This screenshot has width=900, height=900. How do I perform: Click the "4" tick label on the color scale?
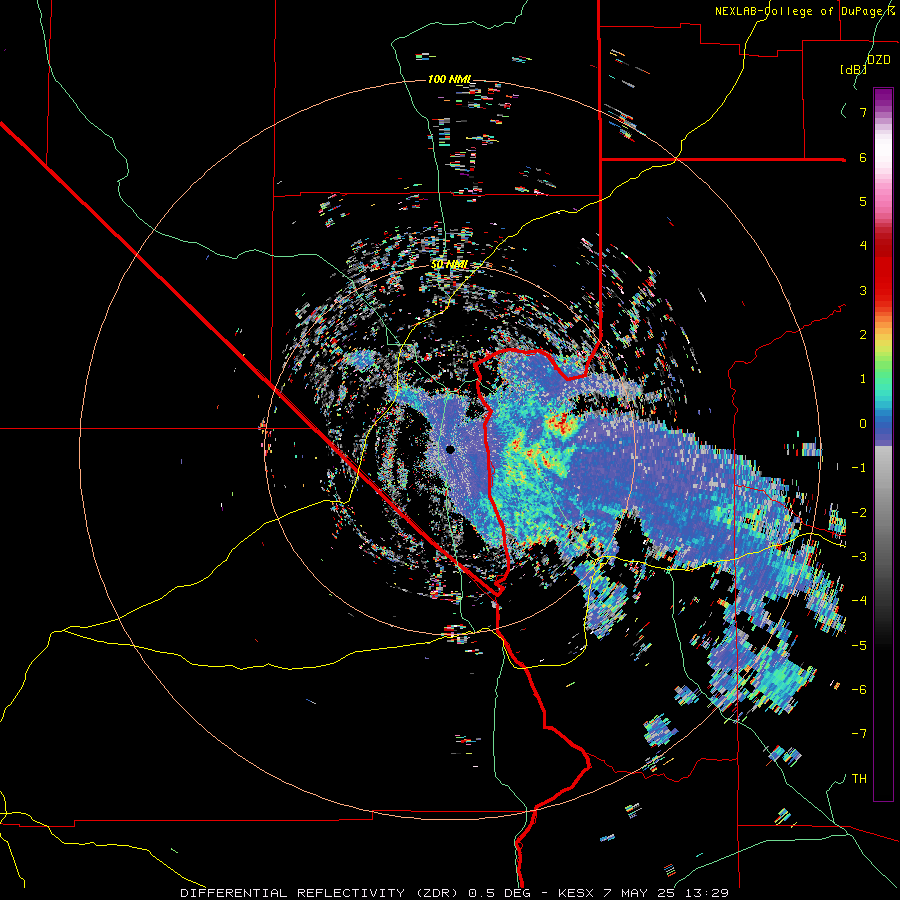pyautogui.click(x=863, y=246)
